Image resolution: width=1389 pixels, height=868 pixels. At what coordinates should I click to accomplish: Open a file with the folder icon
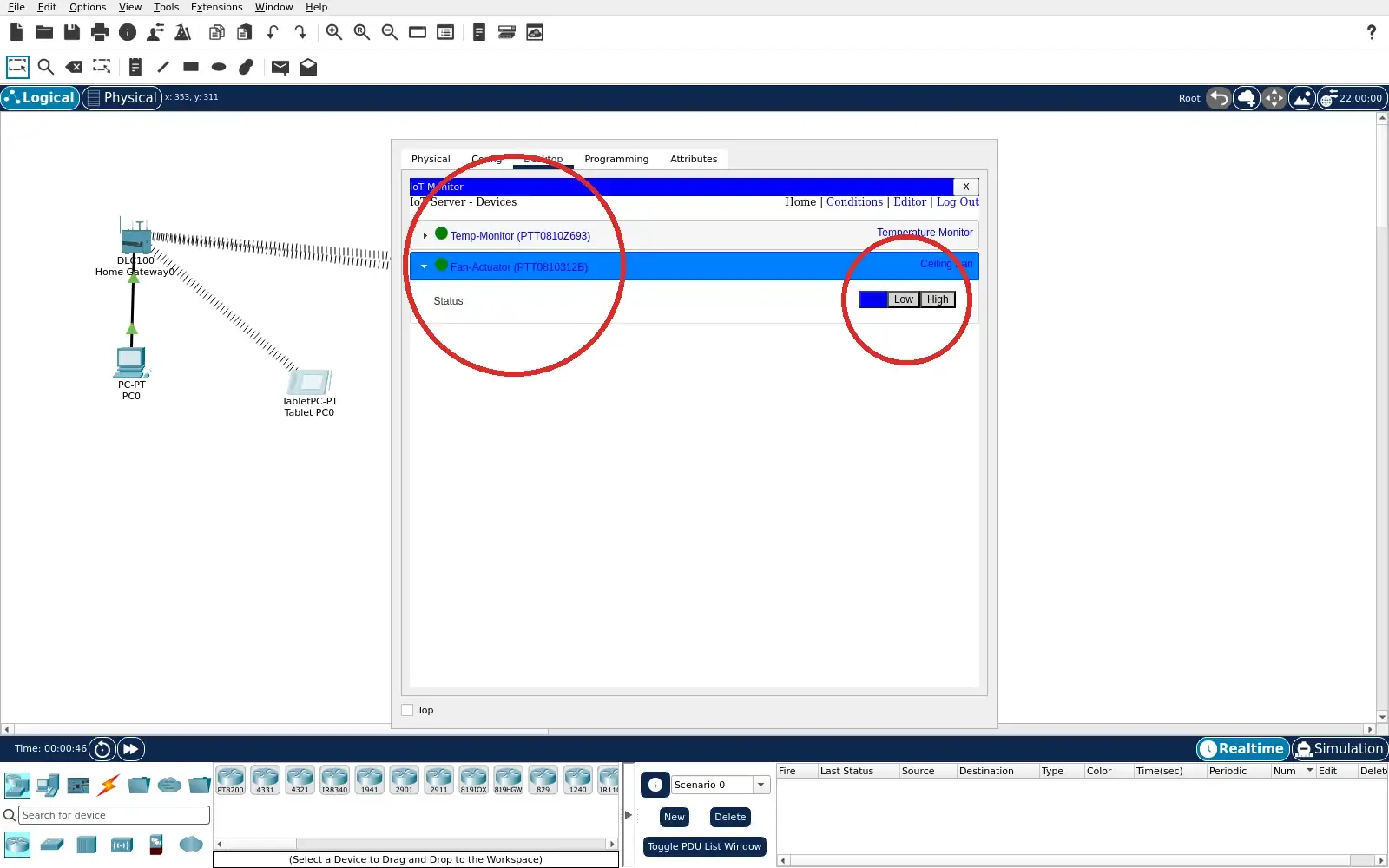pos(44,32)
